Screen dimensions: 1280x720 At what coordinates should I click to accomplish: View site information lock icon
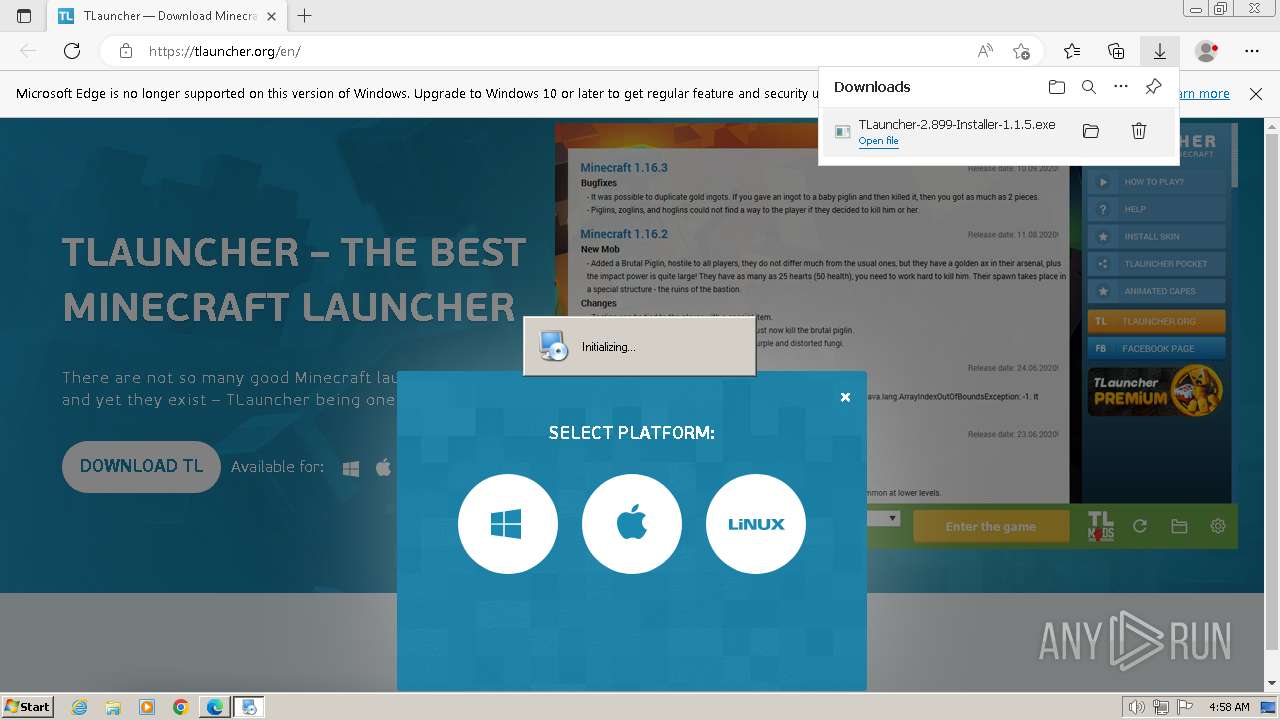(x=126, y=51)
